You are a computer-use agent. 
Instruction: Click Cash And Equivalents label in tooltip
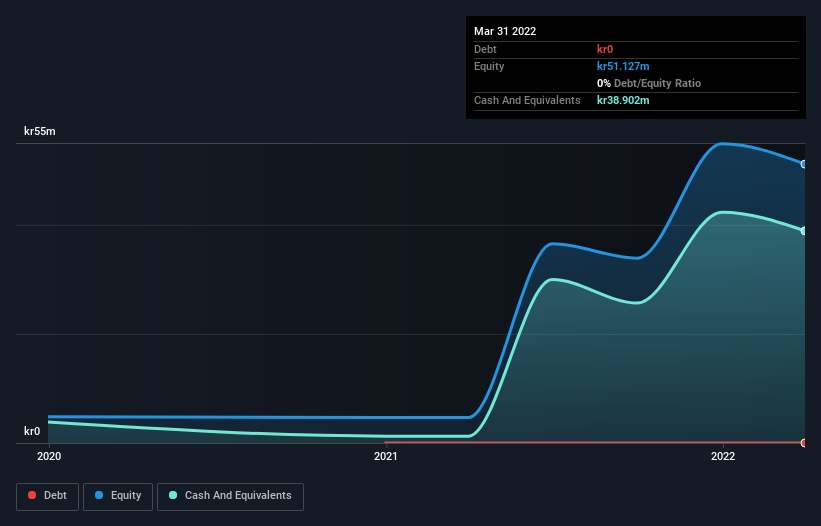click(x=527, y=100)
